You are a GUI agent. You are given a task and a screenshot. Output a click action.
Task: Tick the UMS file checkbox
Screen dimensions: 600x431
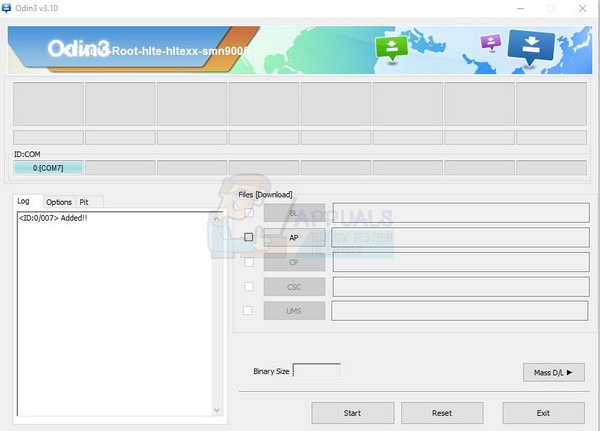pos(248,310)
